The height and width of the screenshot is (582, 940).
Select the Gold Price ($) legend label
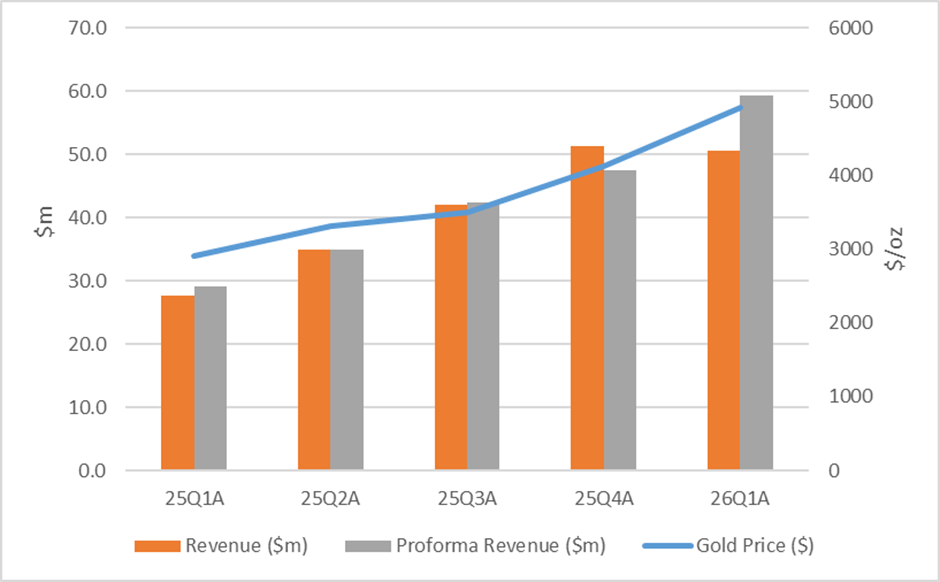tap(755, 546)
